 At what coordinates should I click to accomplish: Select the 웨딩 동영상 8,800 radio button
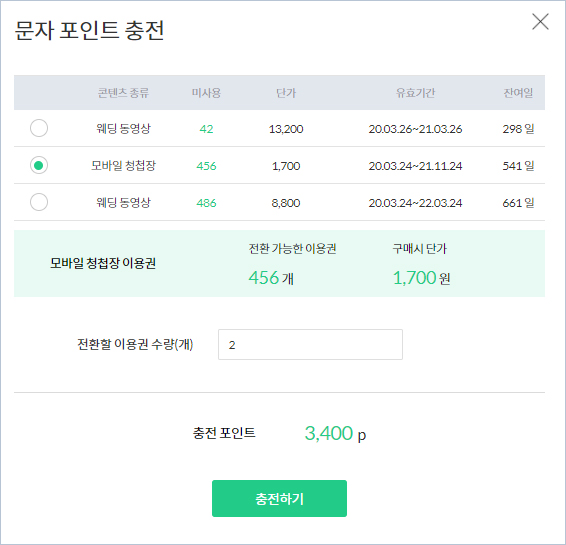(x=39, y=202)
